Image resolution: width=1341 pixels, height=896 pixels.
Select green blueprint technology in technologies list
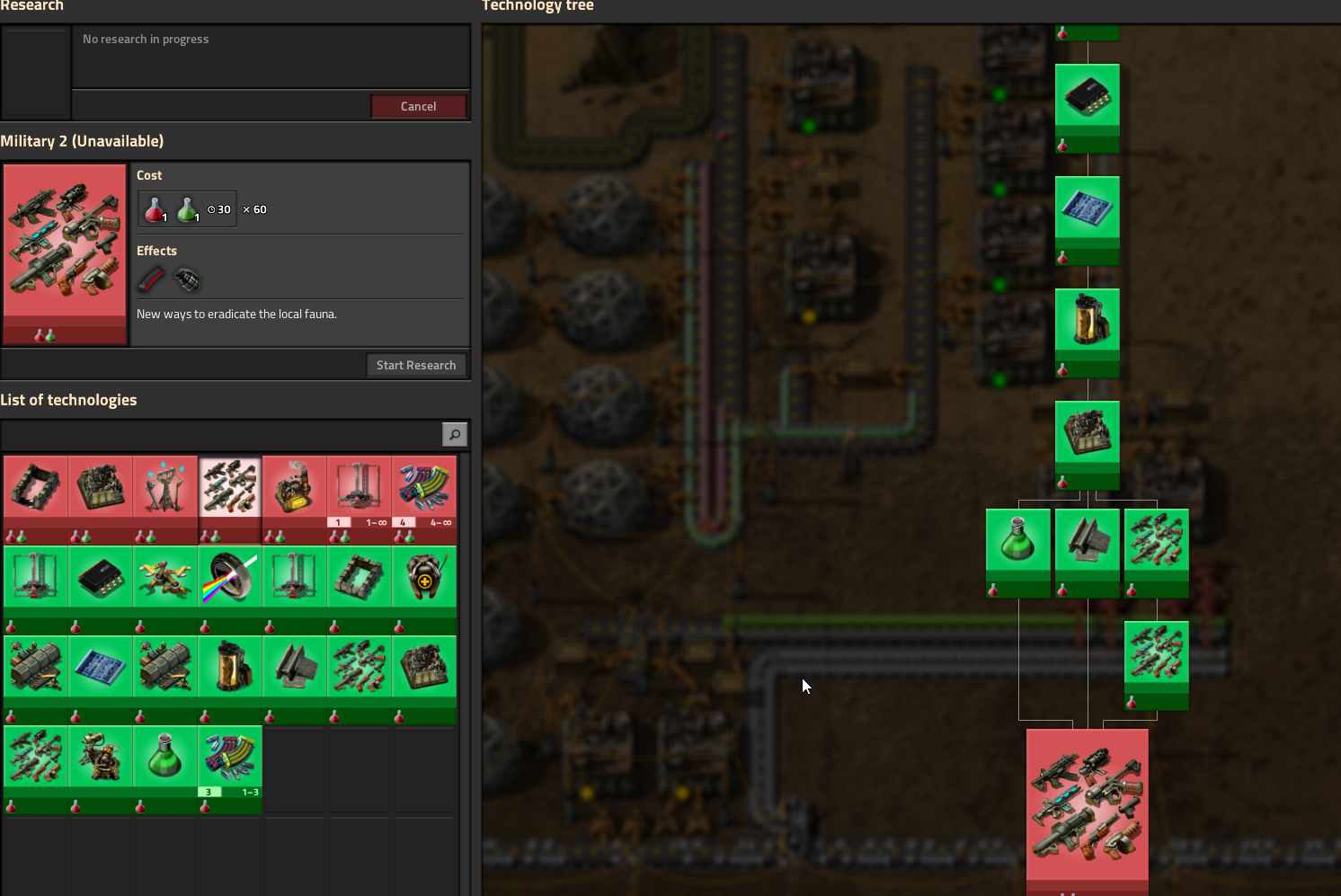101,679
